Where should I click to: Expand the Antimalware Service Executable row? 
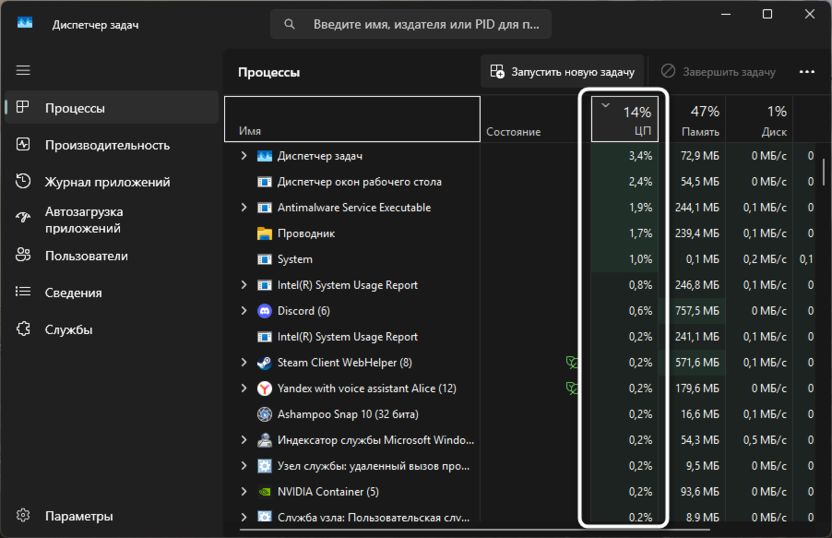244,208
